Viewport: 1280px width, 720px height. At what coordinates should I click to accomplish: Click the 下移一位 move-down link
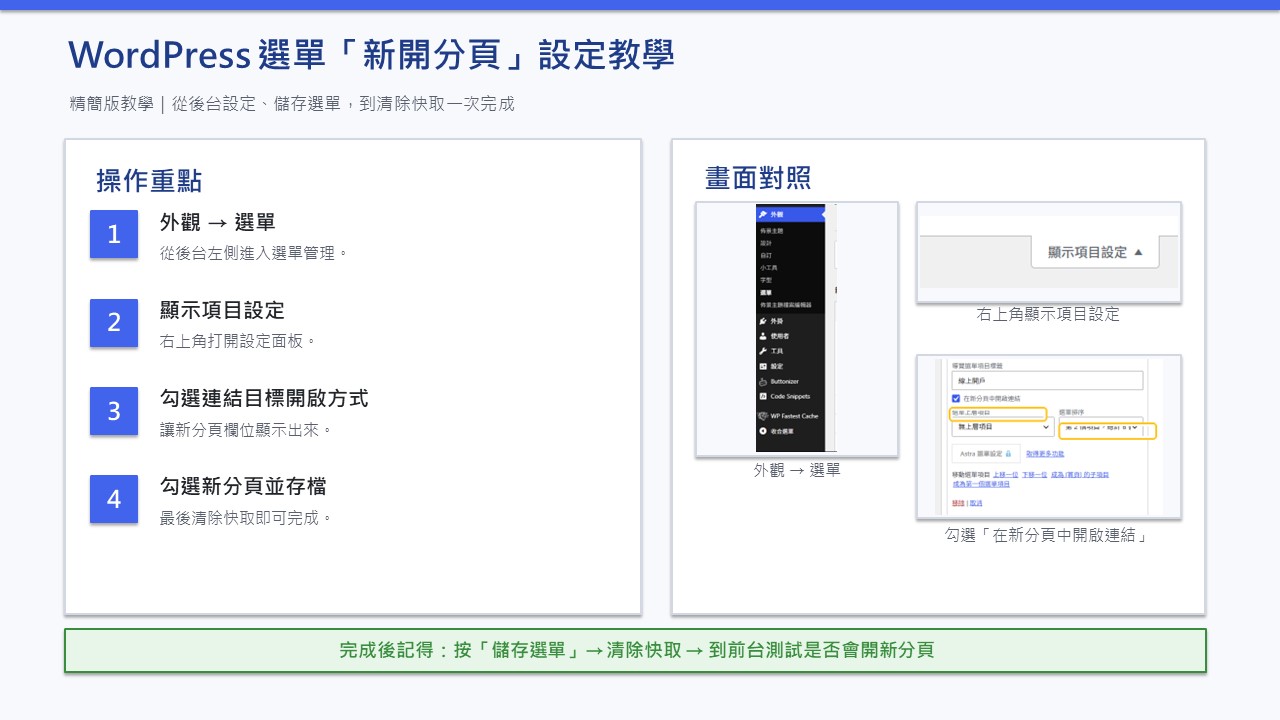(x=1036, y=475)
